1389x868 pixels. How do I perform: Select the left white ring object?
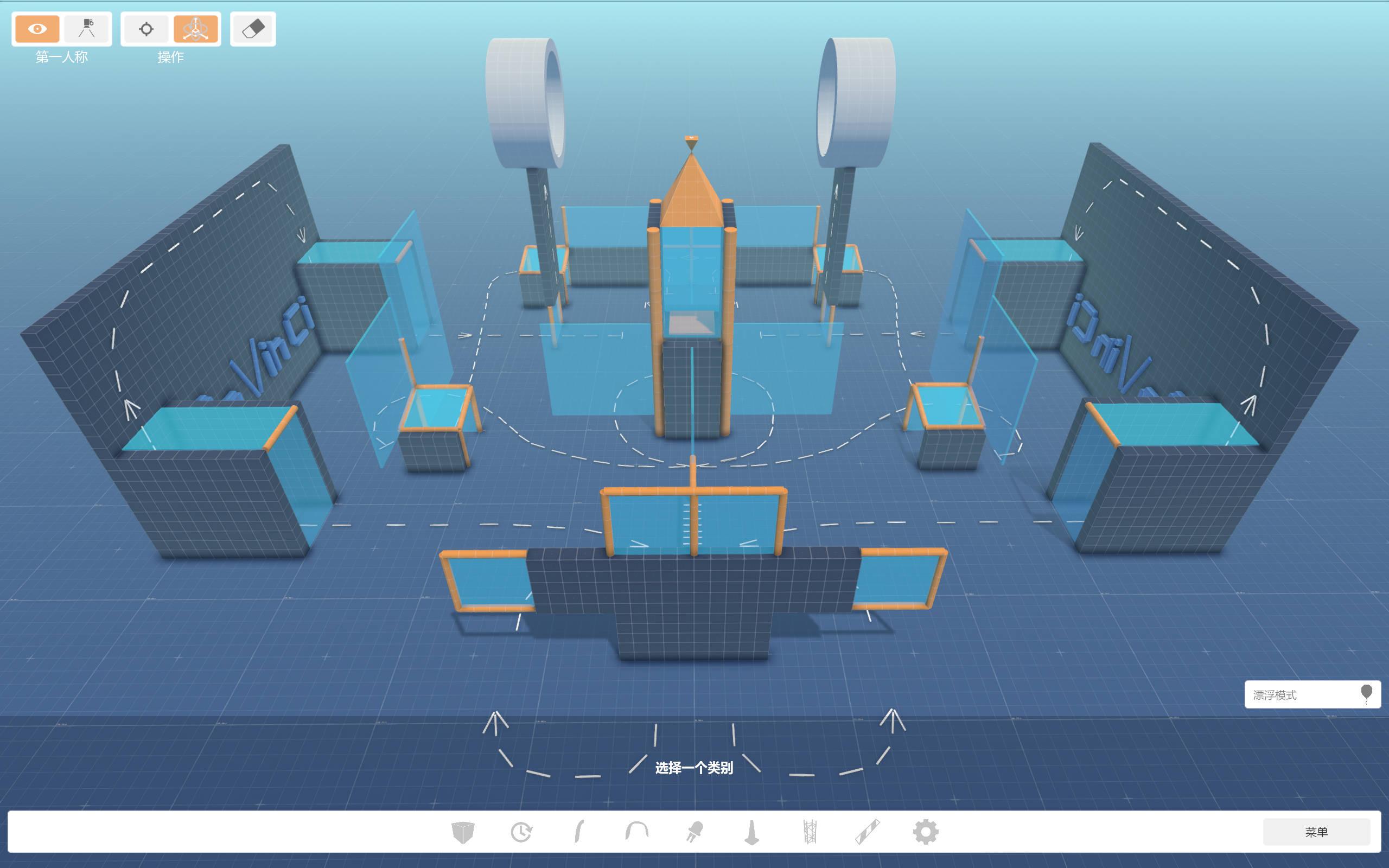pyautogui.click(x=525, y=103)
